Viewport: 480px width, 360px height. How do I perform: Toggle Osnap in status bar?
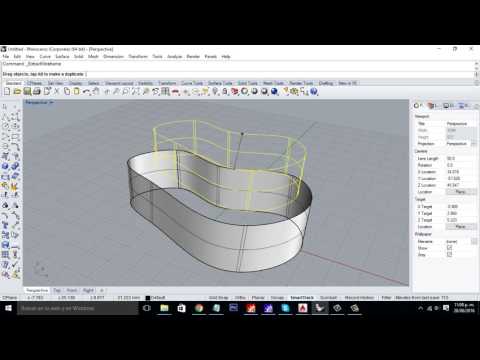click(277, 297)
